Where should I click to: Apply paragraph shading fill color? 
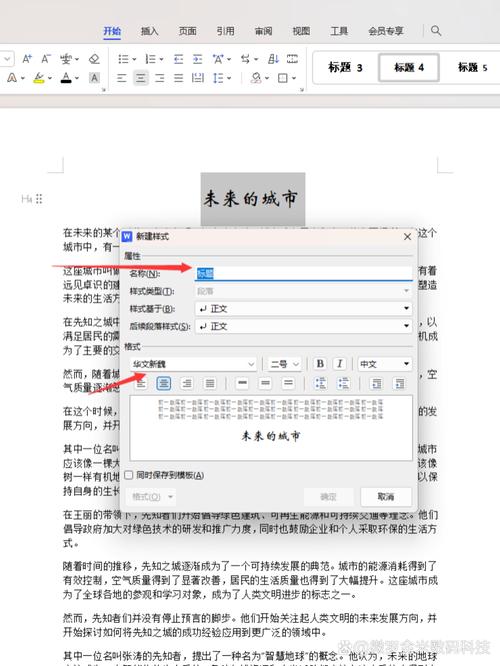256,78
